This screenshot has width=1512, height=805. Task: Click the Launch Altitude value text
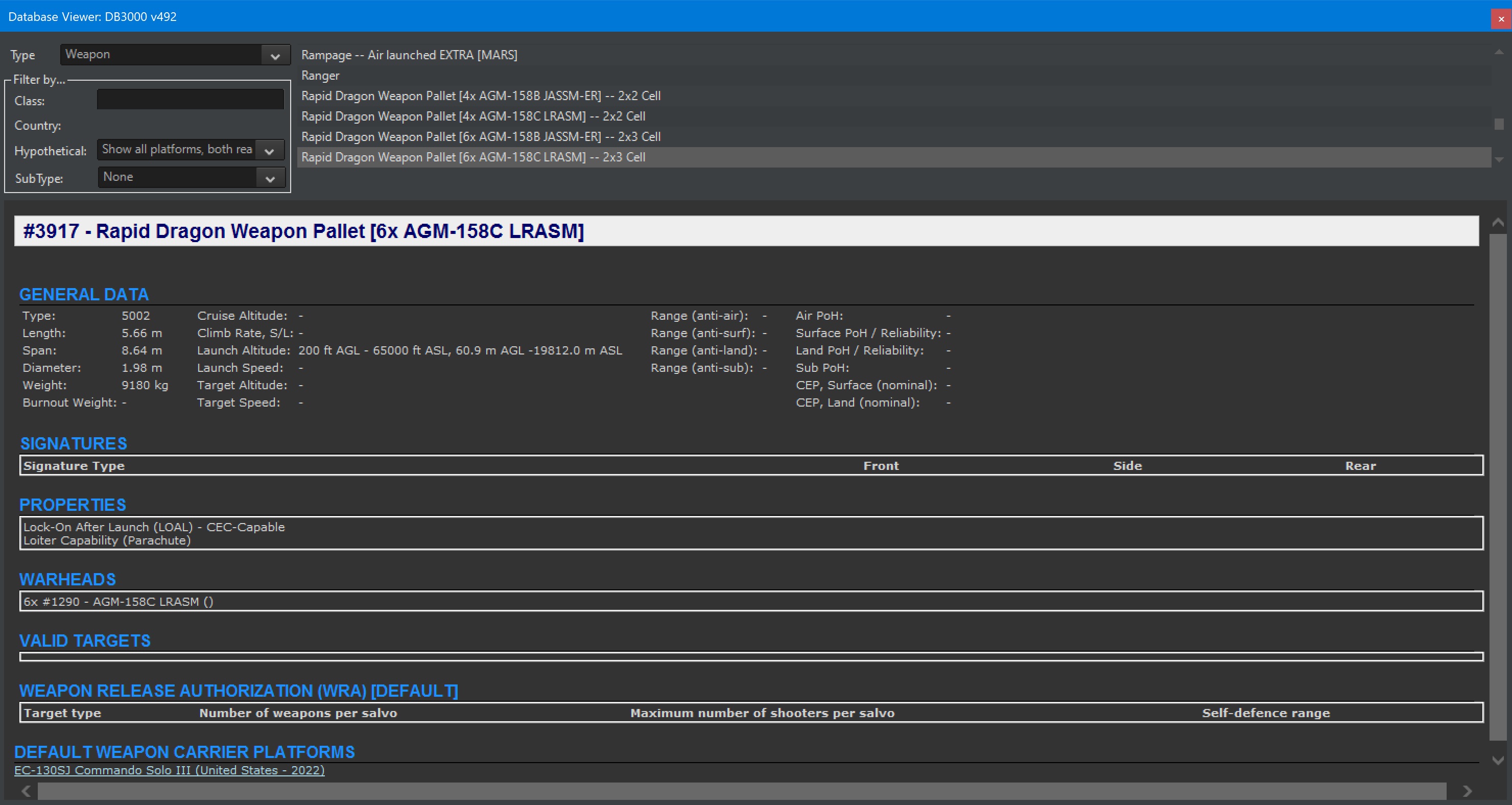pyautogui.click(x=460, y=350)
